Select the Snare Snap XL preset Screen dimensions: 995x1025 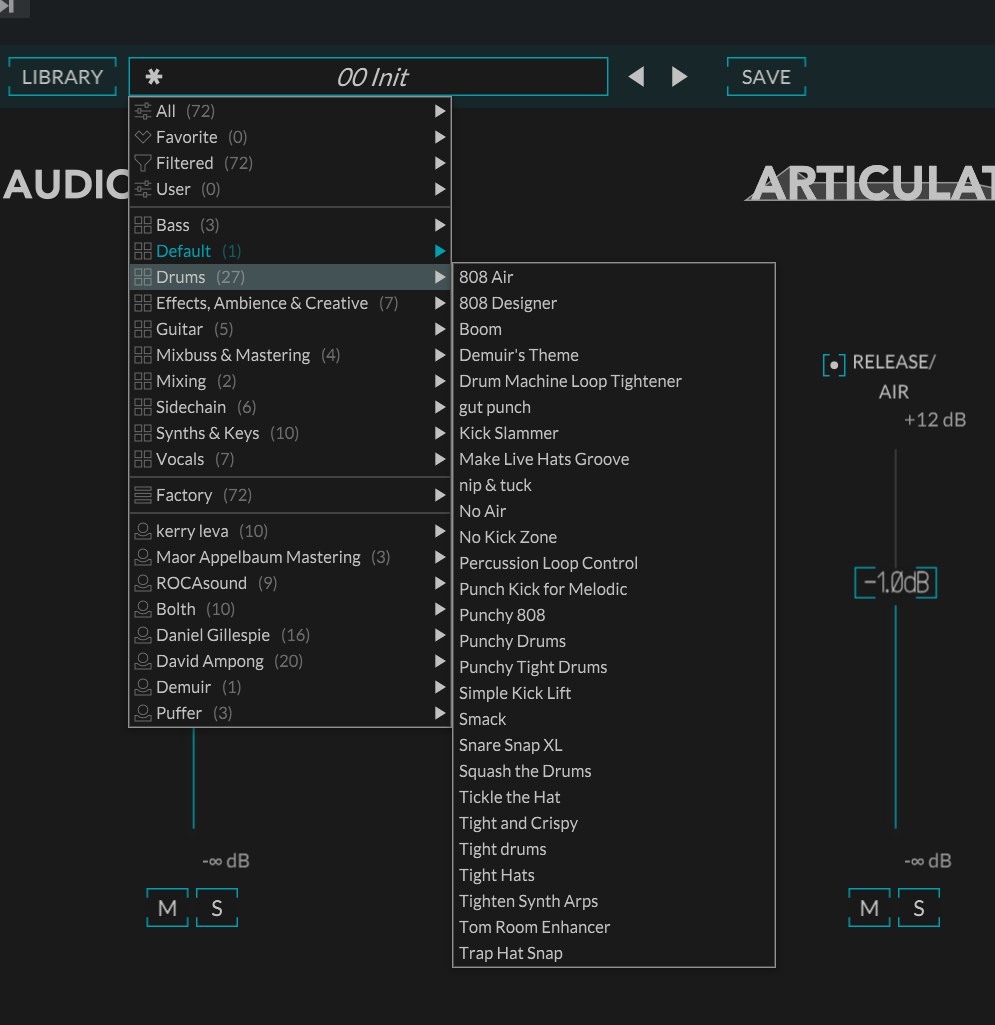click(510, 745)
